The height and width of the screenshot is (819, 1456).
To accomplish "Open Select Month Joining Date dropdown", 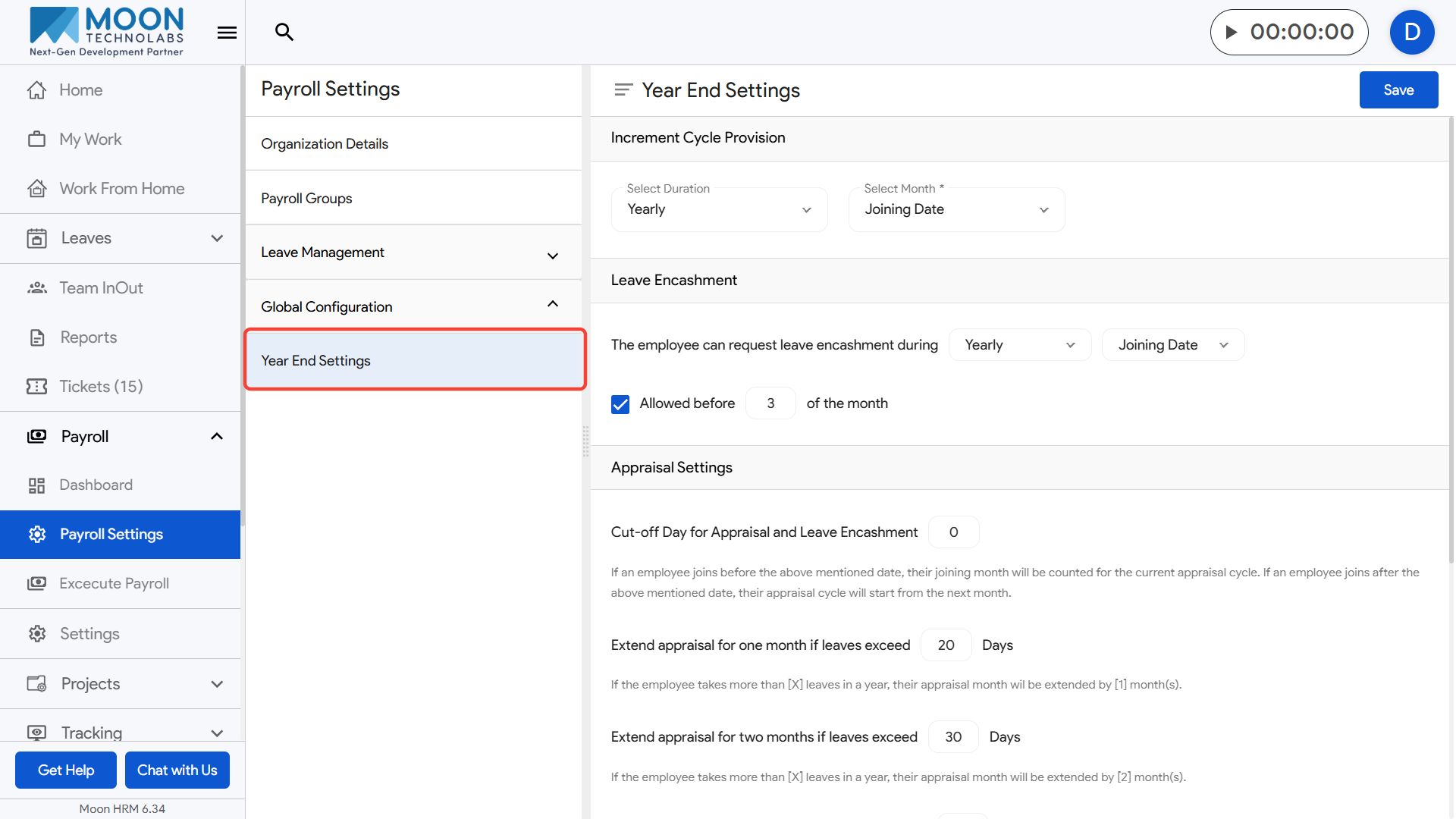I will [955, 210].
